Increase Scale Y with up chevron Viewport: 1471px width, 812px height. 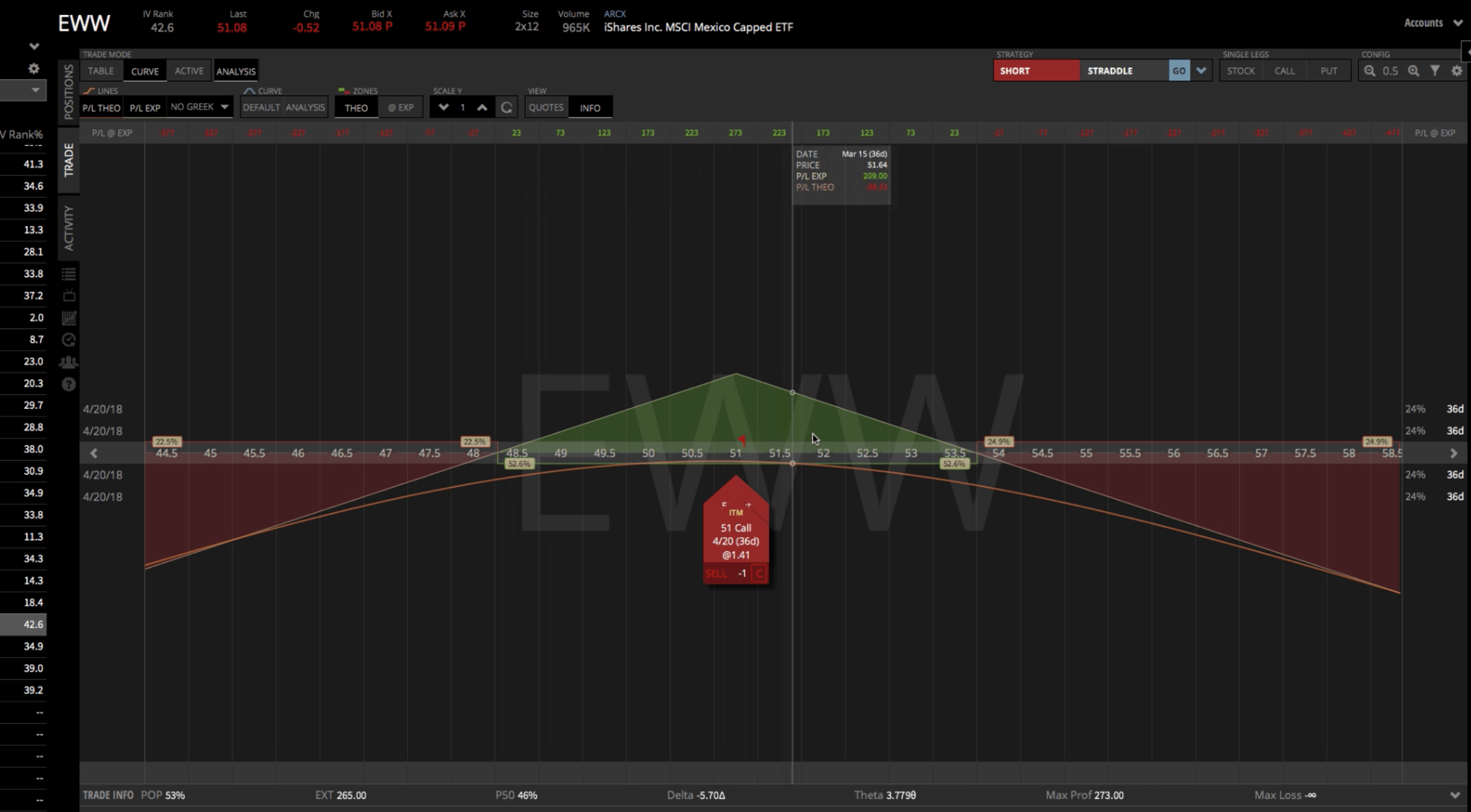(482, 107)
